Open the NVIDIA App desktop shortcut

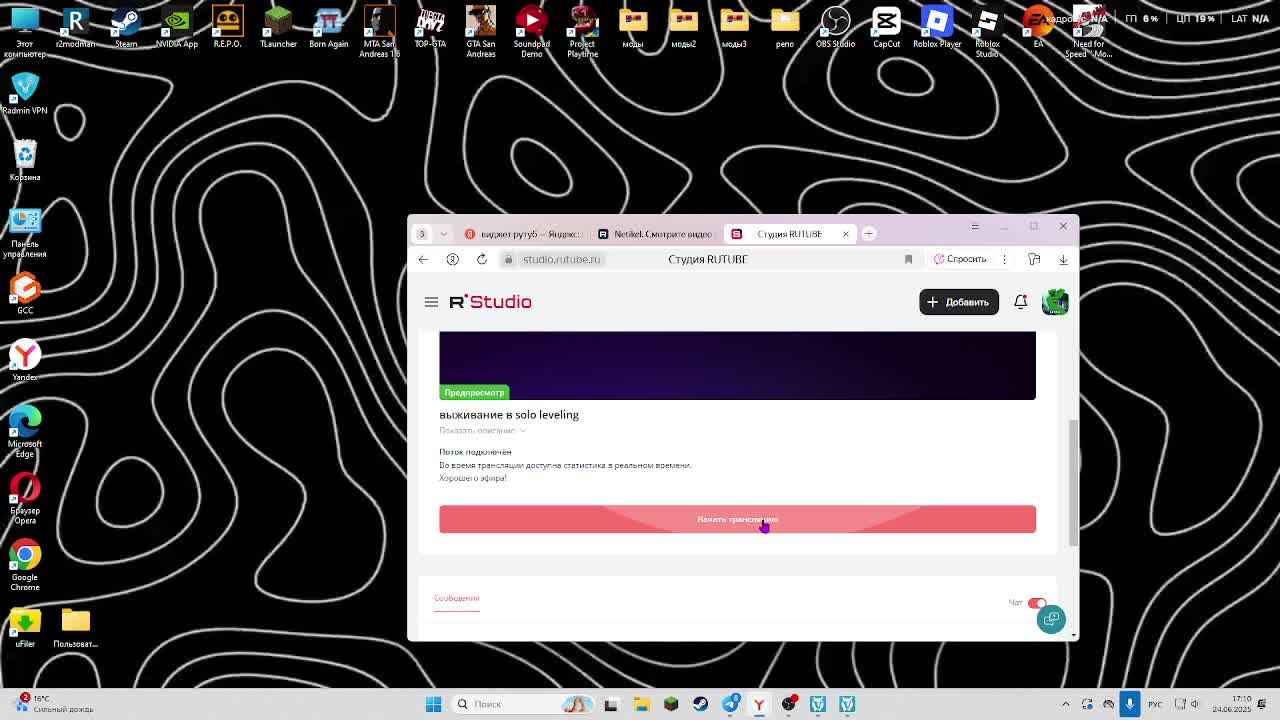point(177,27)
